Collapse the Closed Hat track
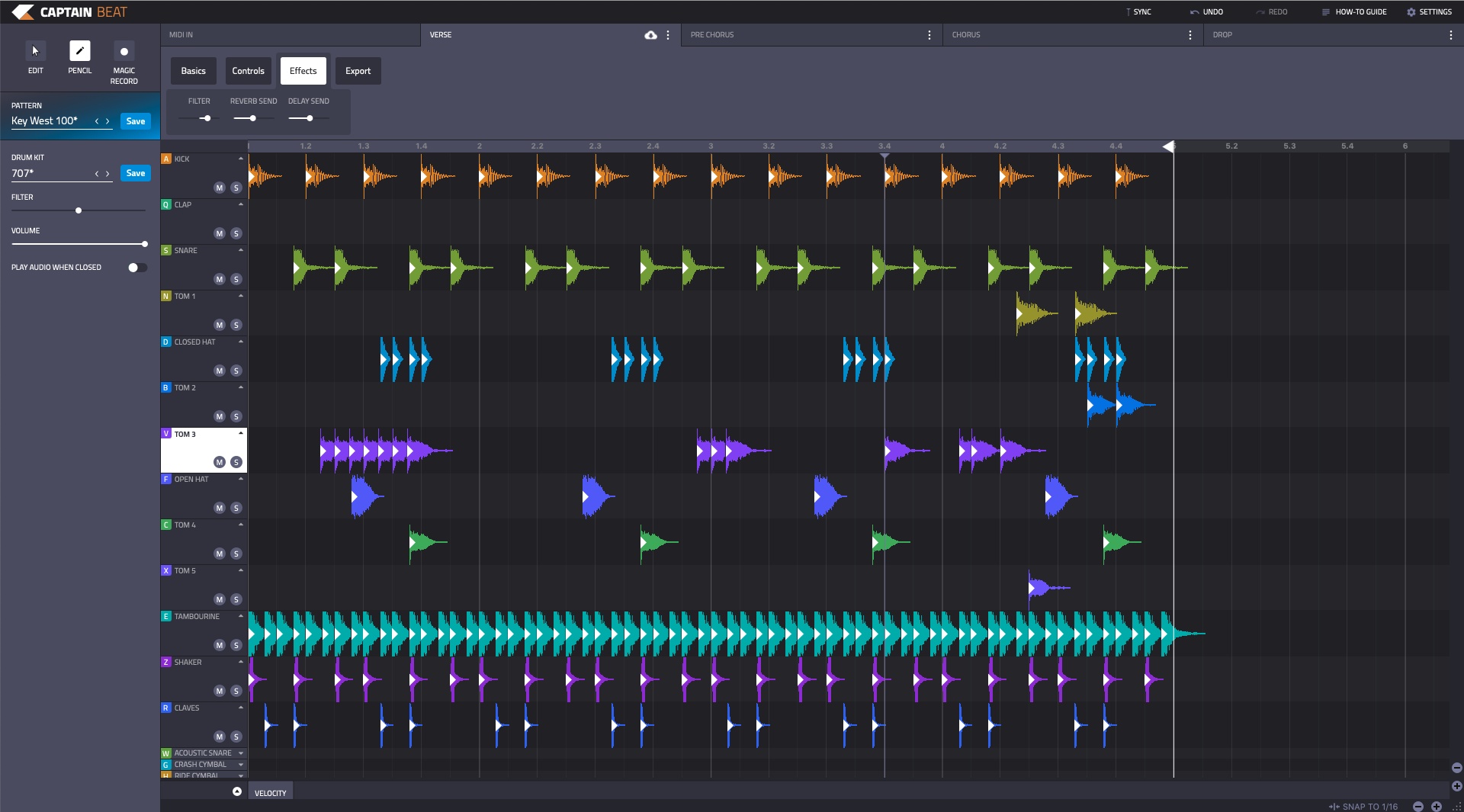 [241, 342]
